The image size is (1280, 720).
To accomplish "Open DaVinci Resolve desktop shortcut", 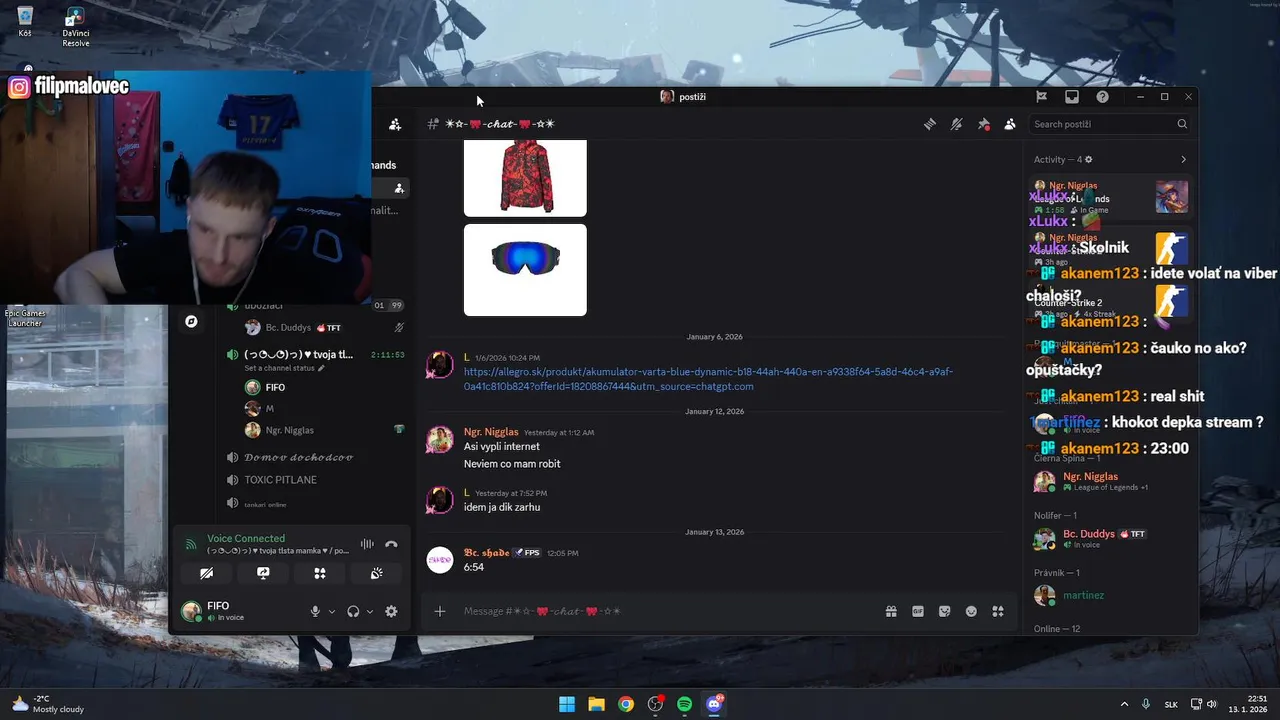I will pos(76,28).
